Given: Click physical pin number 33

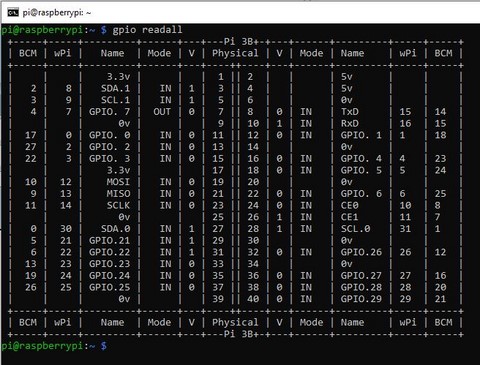Looking at the screenshot, I should (218, 264).
